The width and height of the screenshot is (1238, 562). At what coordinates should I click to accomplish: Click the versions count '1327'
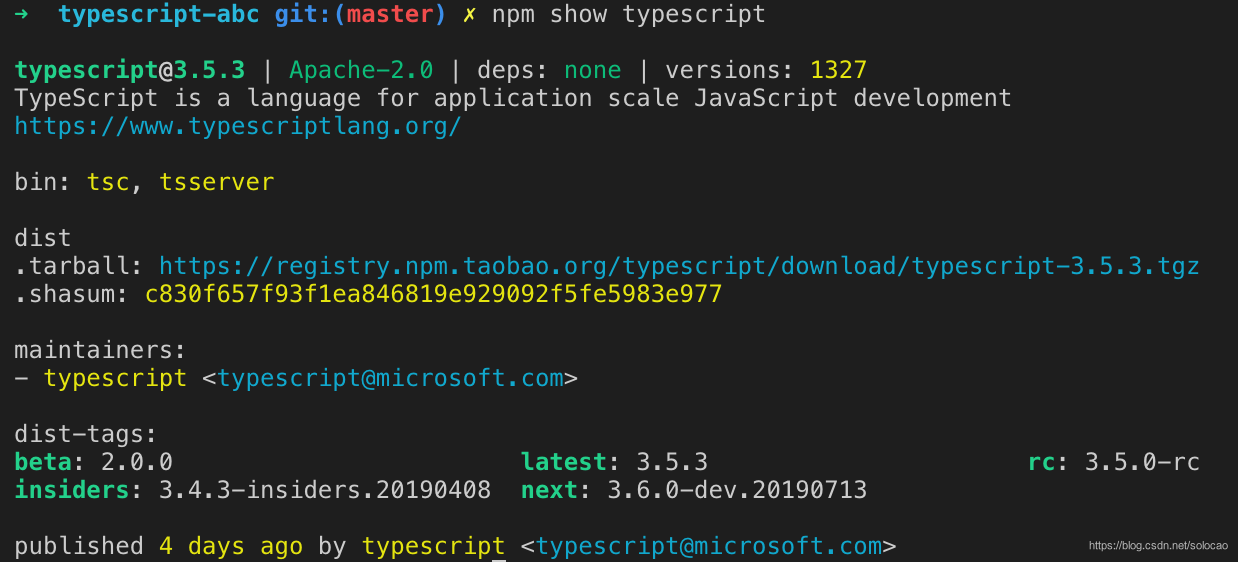tap(838, 71)
